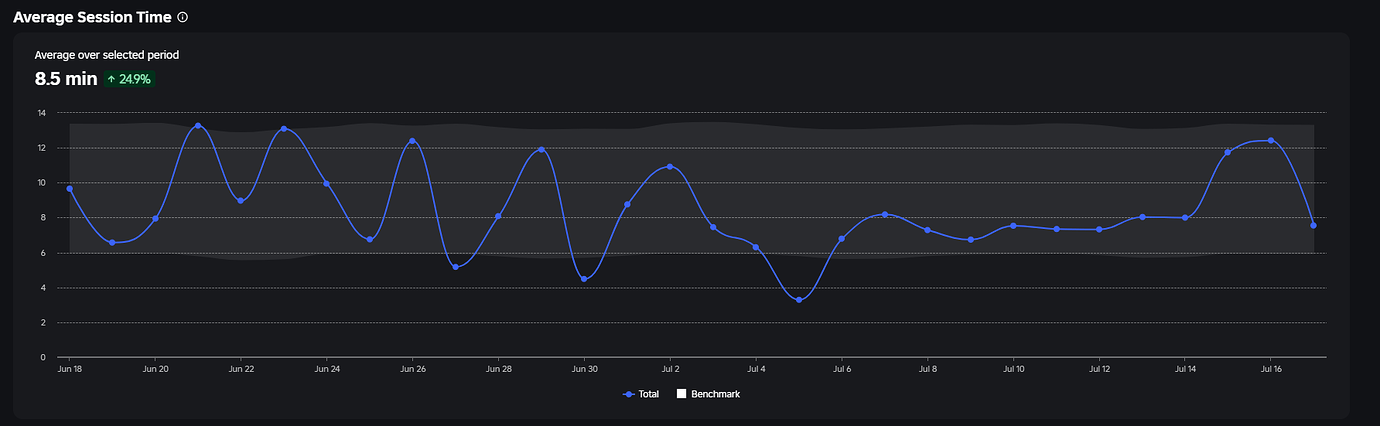Select the final data point after Jul 16
The image size is (1380, 426).
click(x=1313, y=225)
